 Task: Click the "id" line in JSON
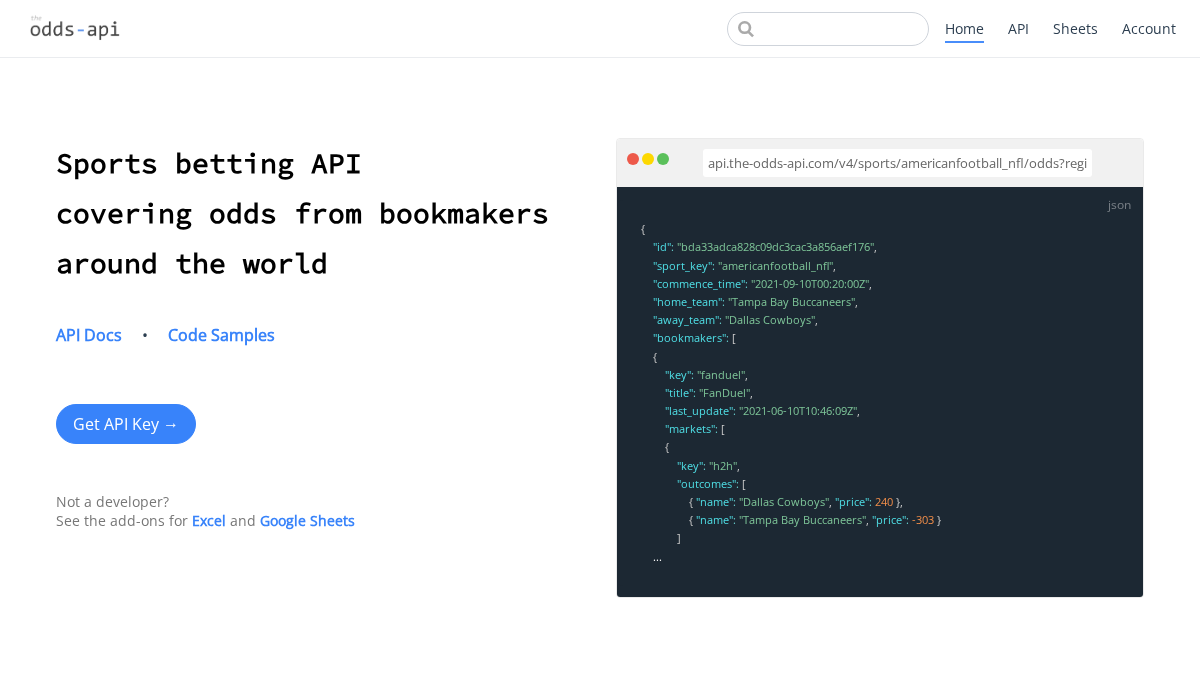765,247
